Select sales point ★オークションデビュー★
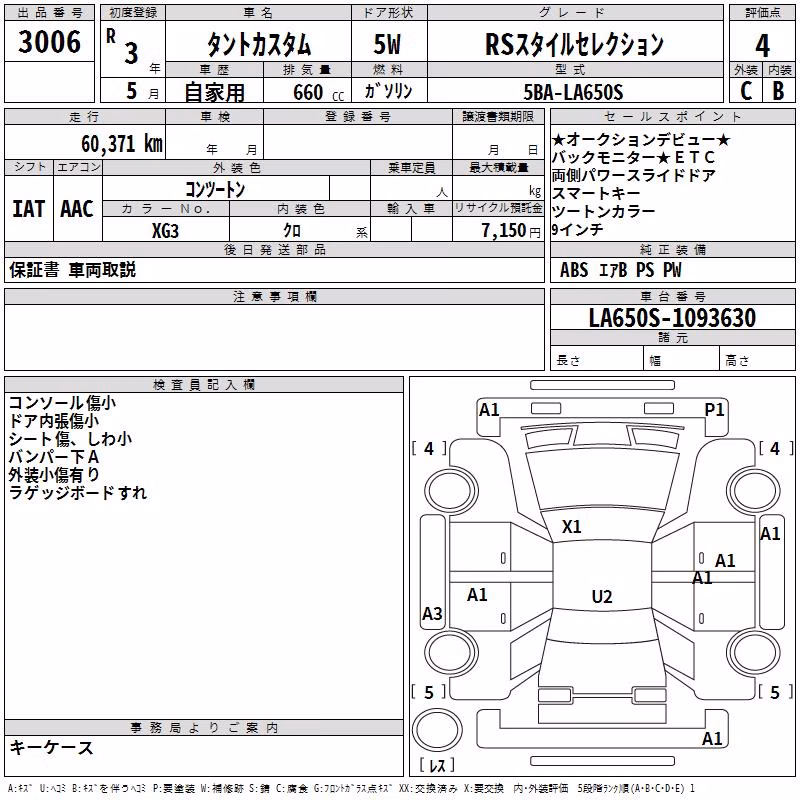800x800 pixels. coord(641,139)
